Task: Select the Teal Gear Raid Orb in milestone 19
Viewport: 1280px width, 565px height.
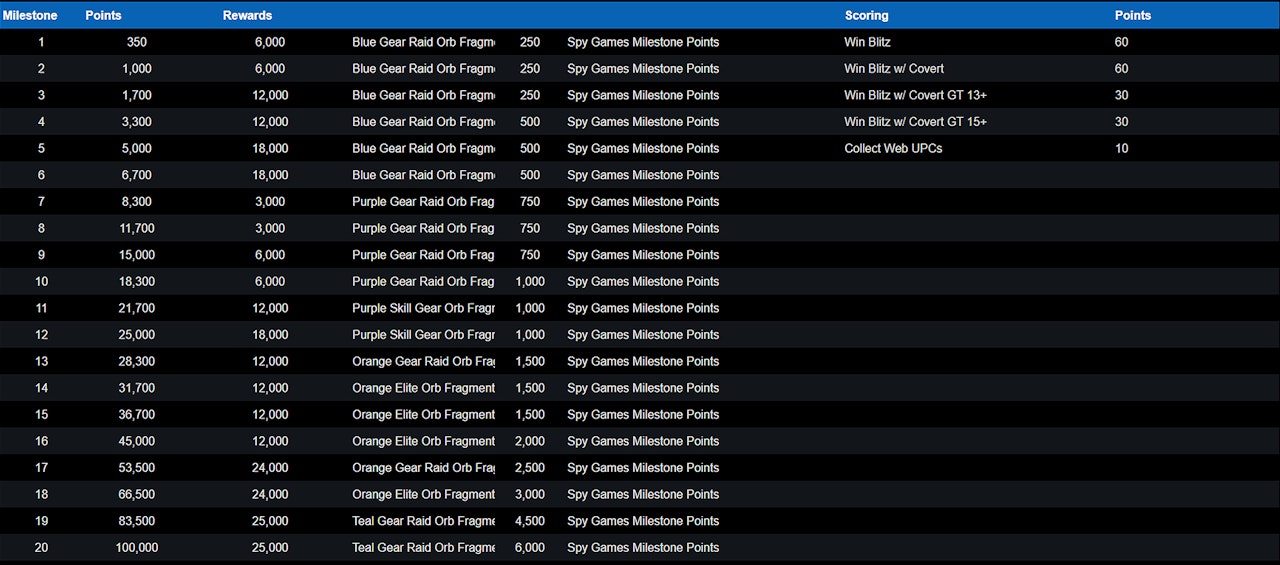Action: point(423,521)
